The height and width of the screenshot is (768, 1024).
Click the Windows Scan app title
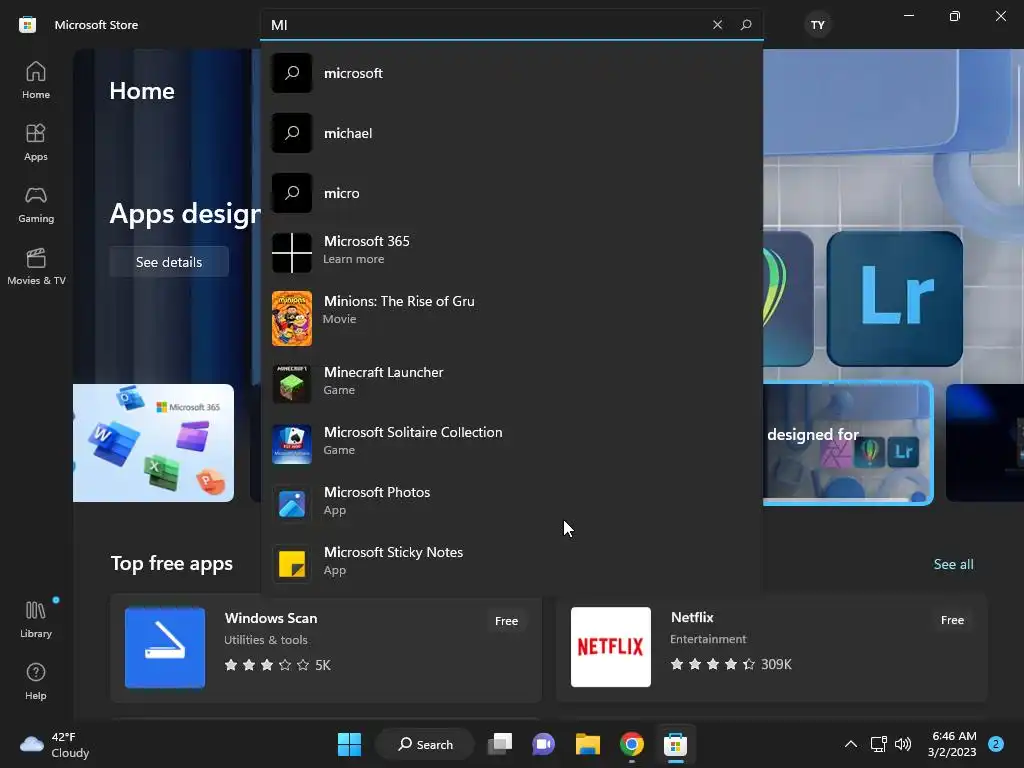coord(271,618)
